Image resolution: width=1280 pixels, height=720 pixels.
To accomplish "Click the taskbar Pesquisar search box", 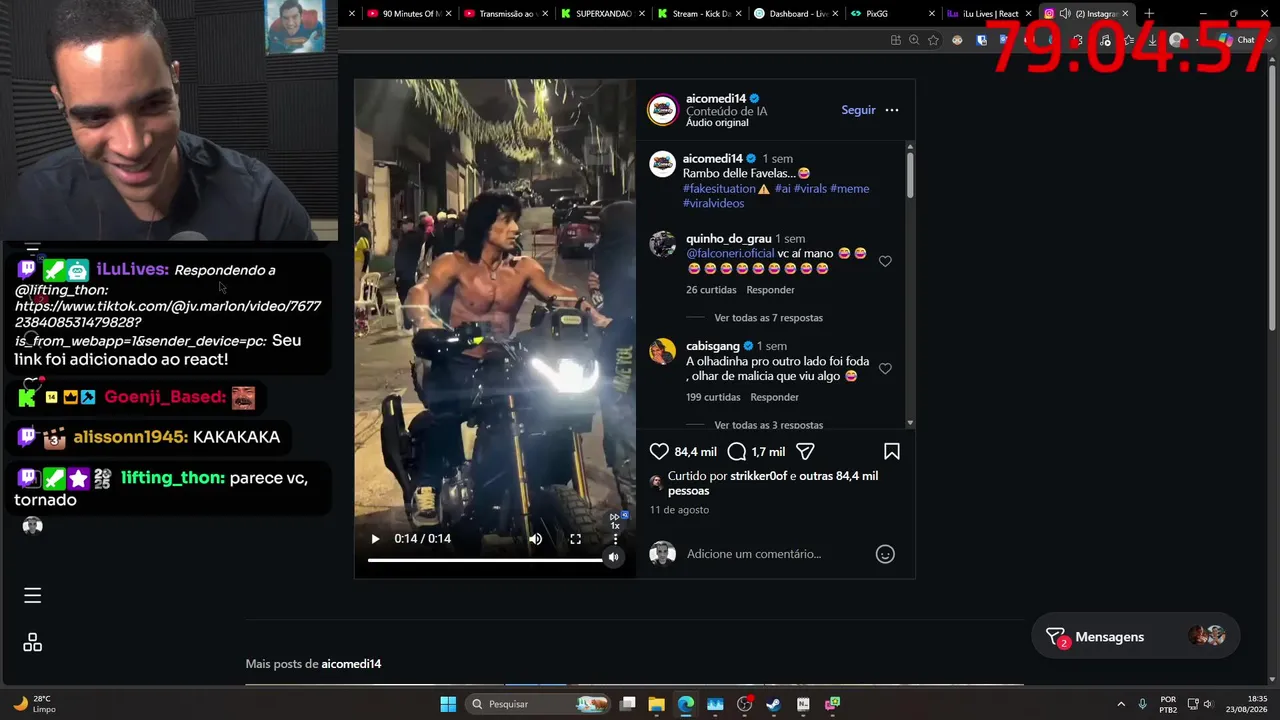I will coord(539,704).
